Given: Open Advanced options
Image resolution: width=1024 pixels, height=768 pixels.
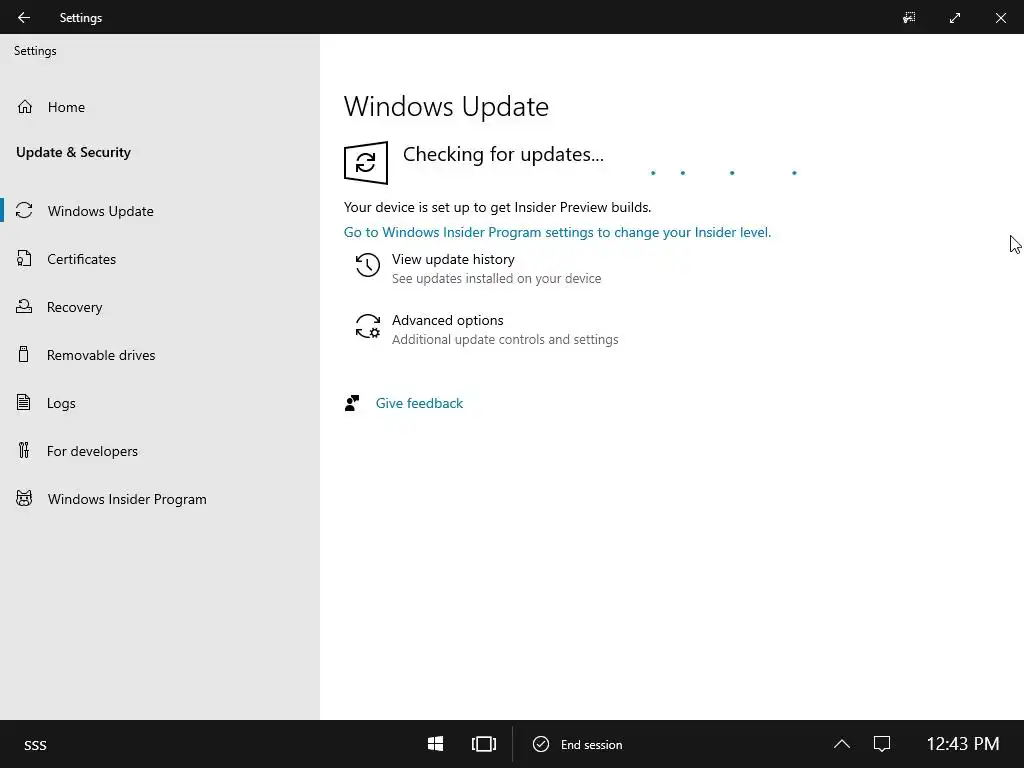Looking at the screenshot, I should point(447,321).
